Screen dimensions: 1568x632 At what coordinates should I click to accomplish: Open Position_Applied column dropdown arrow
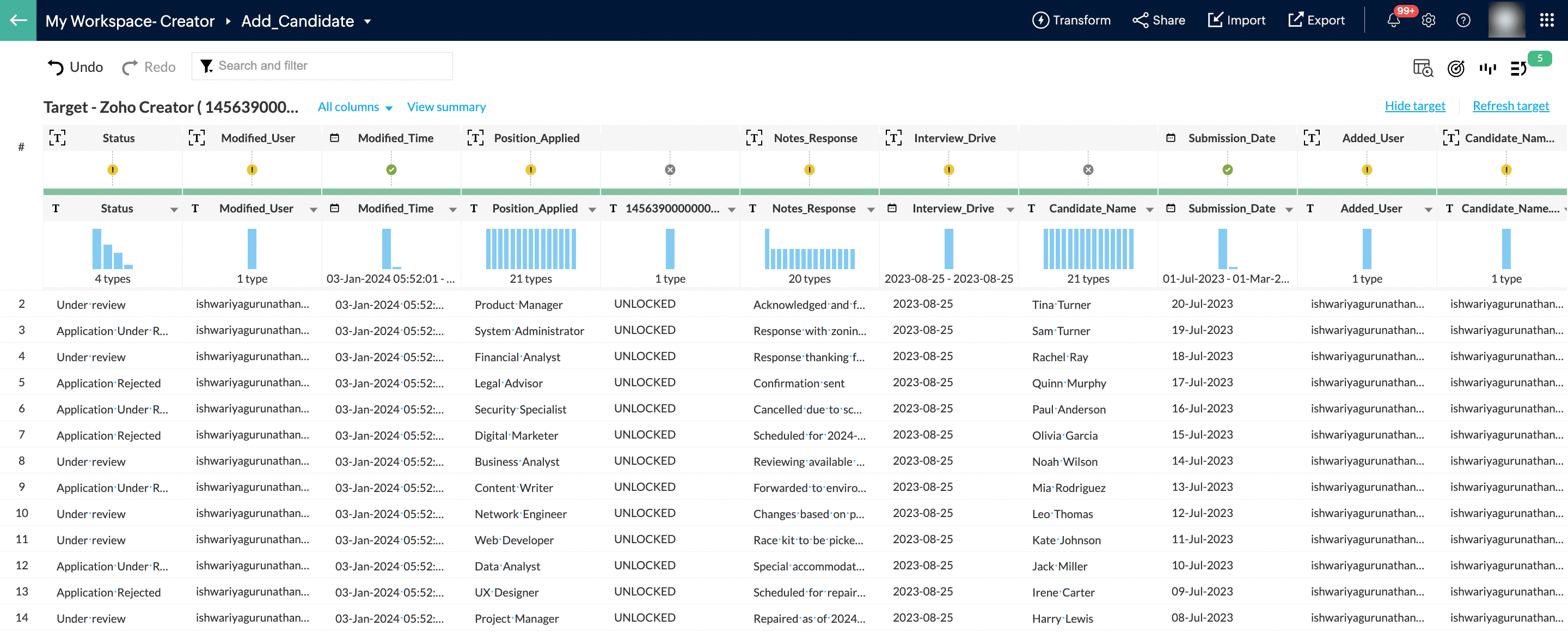592,209
